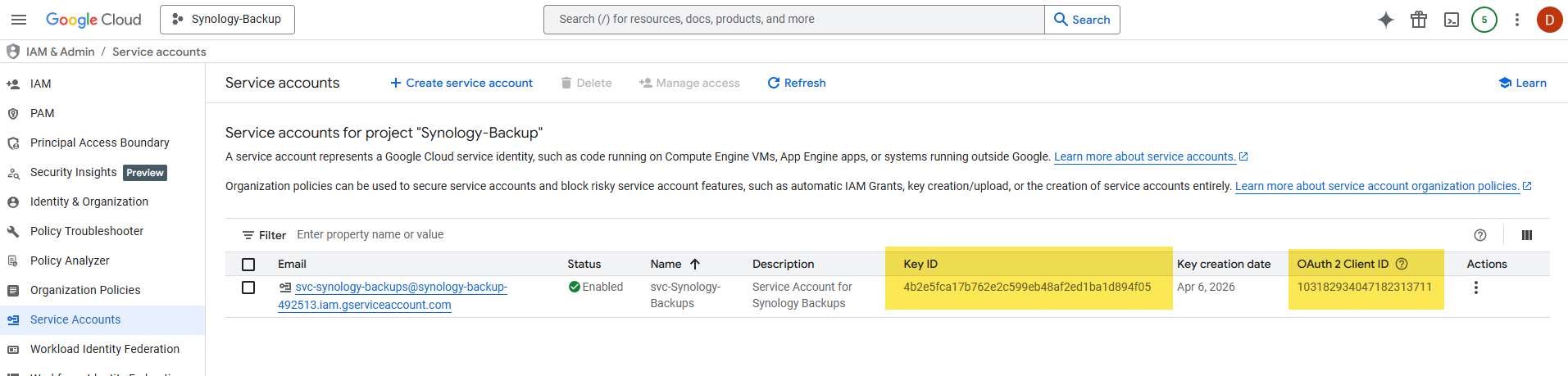Open the user account avatar D
The width and height of the screenshot is (1568, 376).
(x=1549, y=20)
